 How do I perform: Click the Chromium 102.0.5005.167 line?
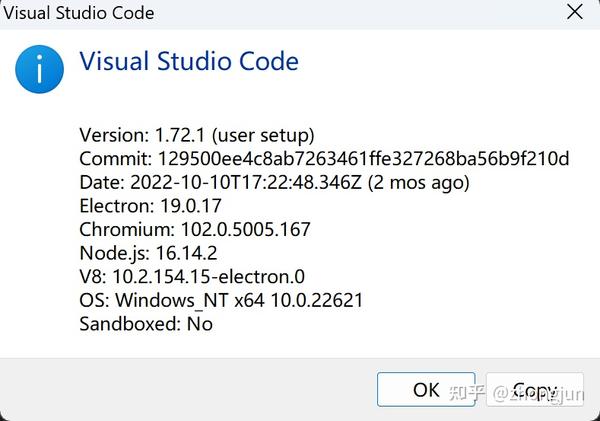195,230
